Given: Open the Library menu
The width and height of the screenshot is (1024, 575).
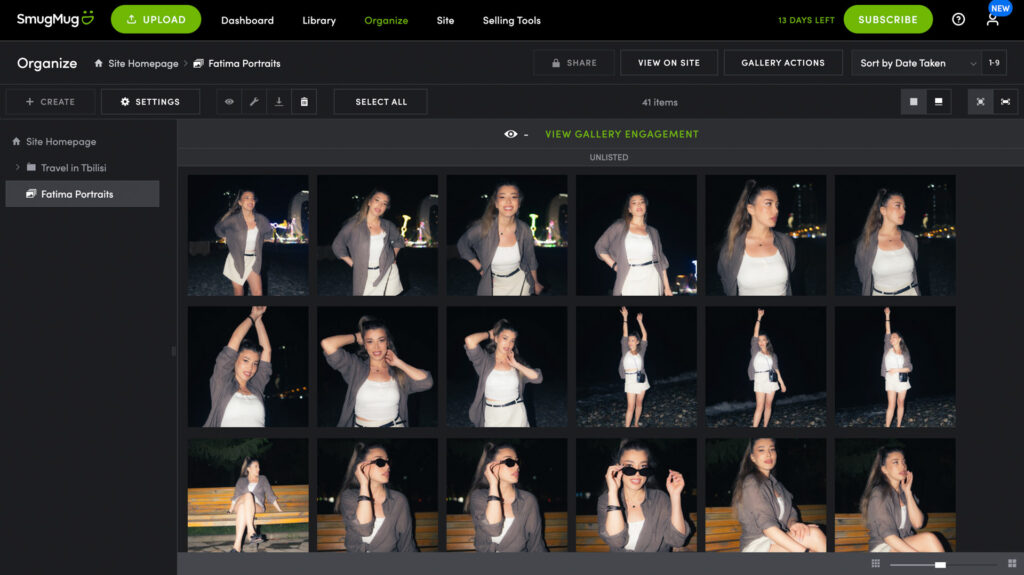Looking at the screenshot, I should pos(319,20).
